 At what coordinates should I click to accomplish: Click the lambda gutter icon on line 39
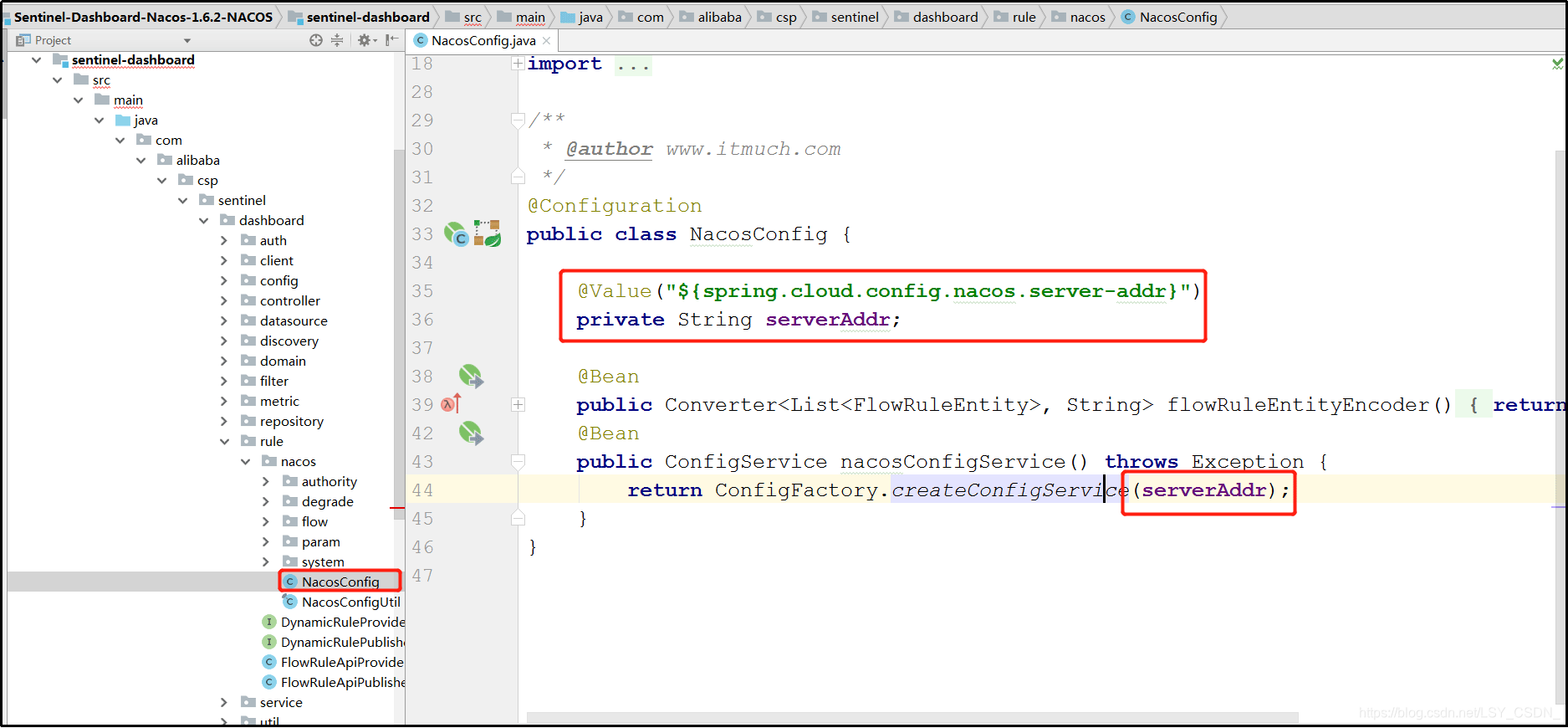(452, 404)
